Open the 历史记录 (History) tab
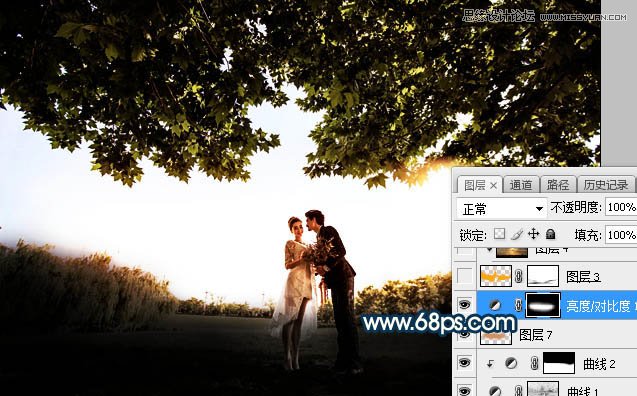This screenshot has width=637, height=396. point(606,185)
